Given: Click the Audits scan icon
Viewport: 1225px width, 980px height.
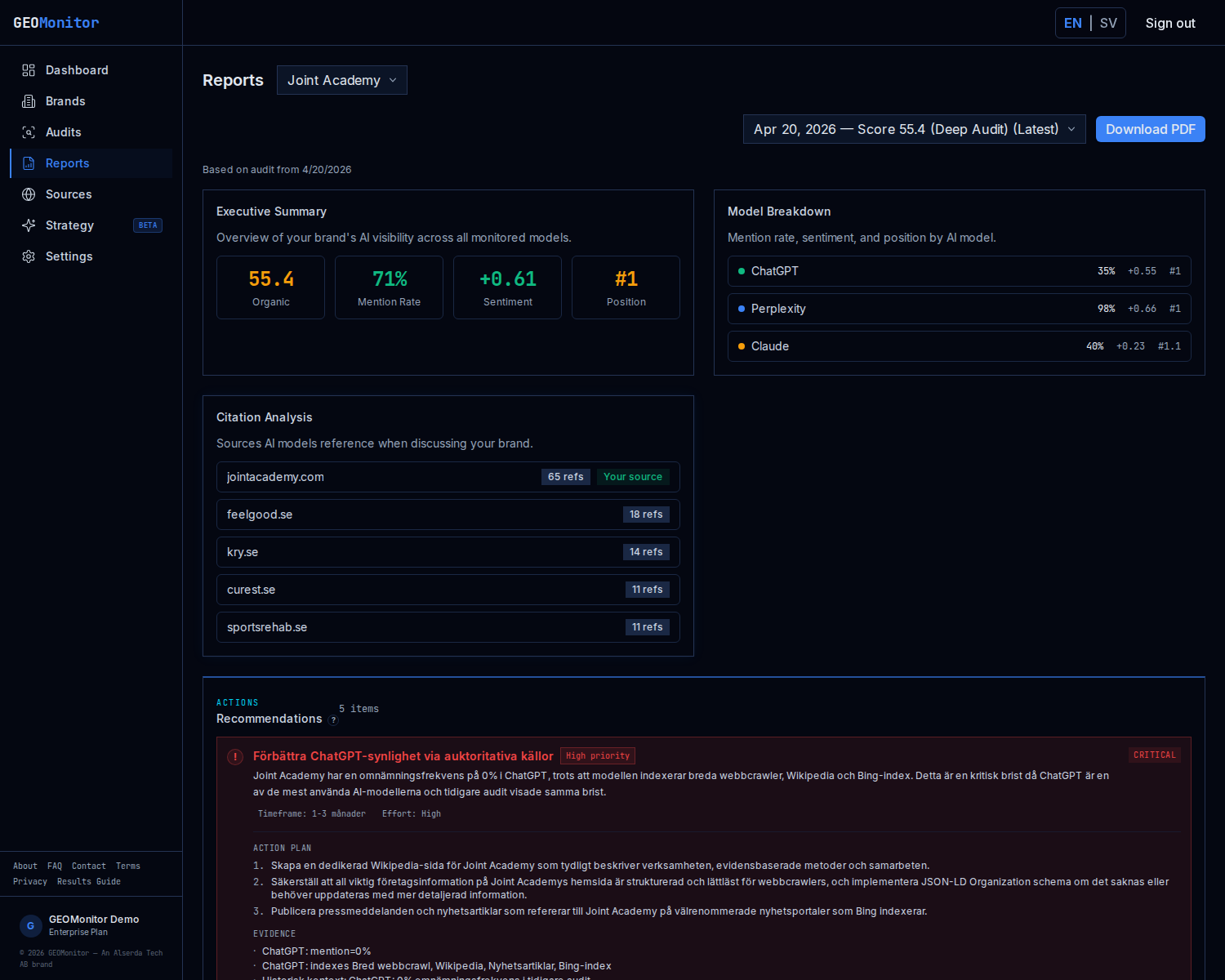Looking at the screenshot, I should click(x=29, y=132).
